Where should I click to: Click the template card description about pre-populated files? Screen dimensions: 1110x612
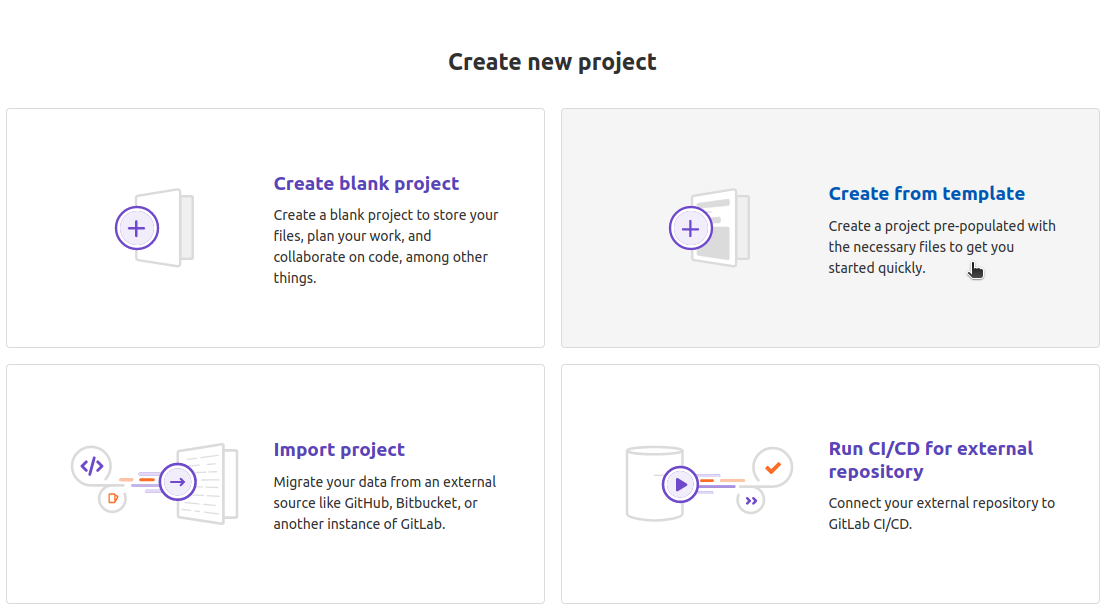pos(942,247)
